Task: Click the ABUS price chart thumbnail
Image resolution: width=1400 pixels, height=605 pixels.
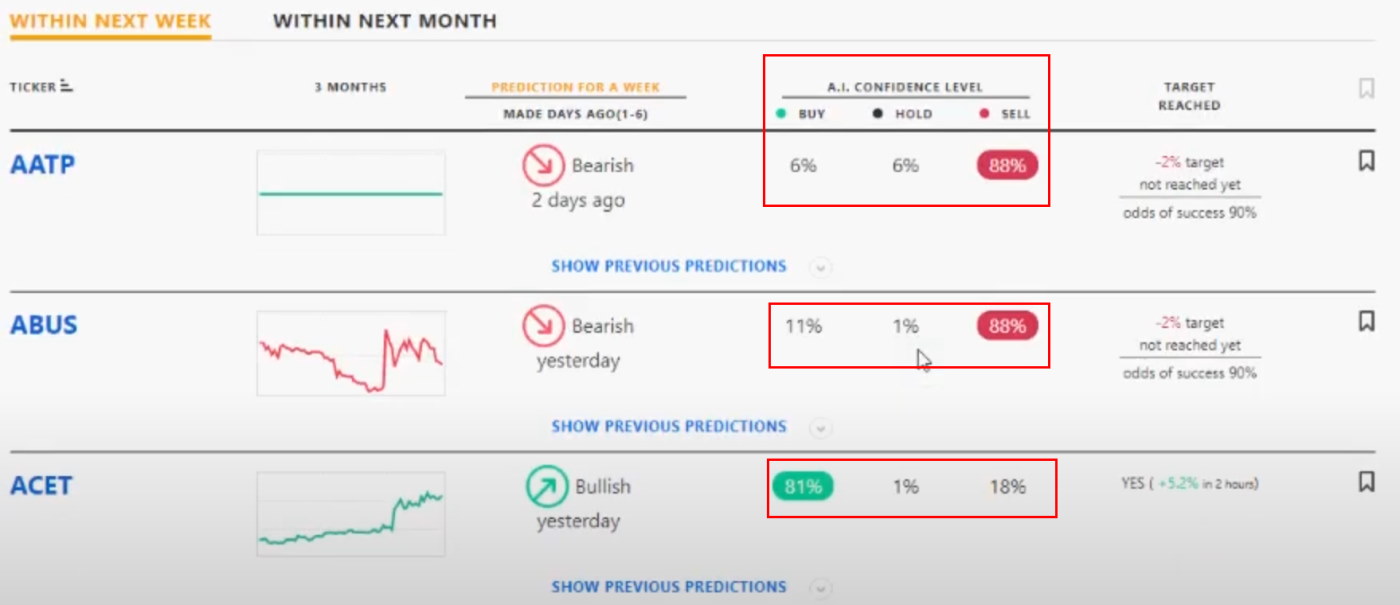Action: click(351, 352)
